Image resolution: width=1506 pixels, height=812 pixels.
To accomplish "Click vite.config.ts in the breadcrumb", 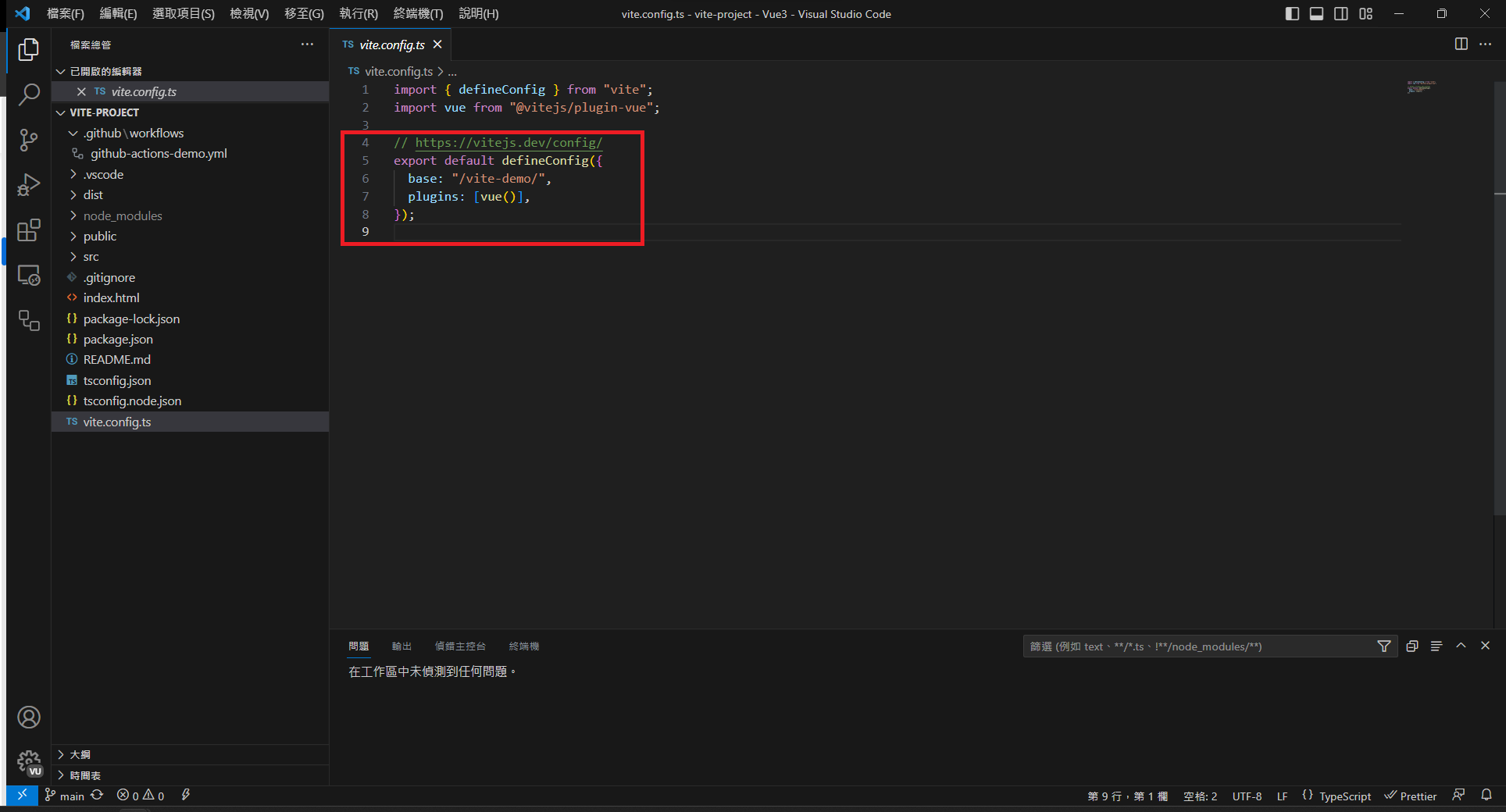I will click(398, 71).
